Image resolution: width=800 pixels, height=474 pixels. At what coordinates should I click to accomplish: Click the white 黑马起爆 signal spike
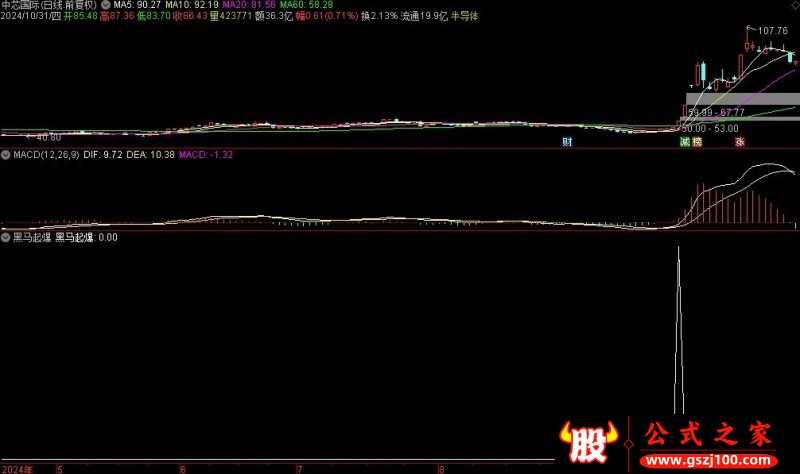(x=679, y=330)
